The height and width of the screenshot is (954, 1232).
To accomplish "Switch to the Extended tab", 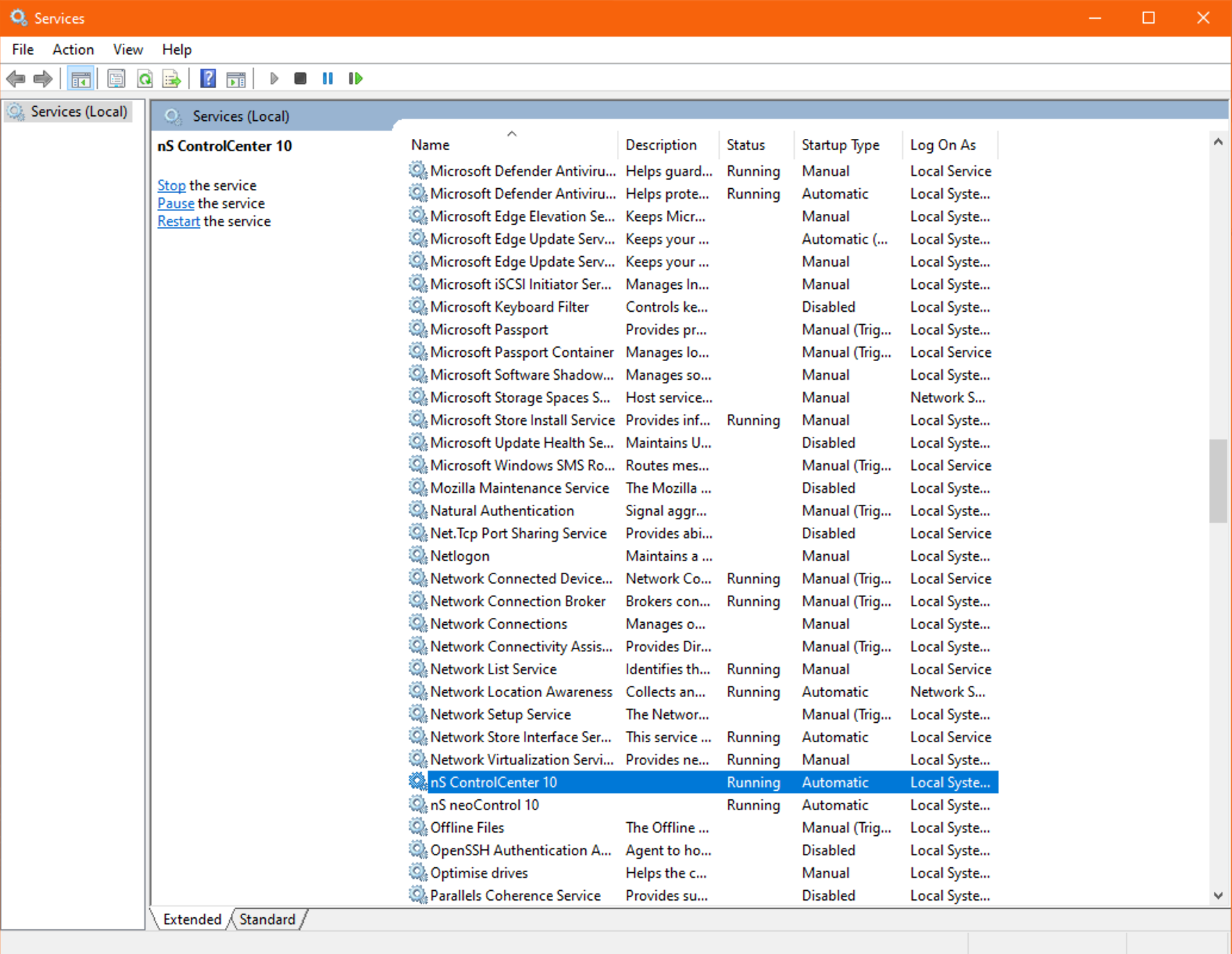I will point(192,919).
